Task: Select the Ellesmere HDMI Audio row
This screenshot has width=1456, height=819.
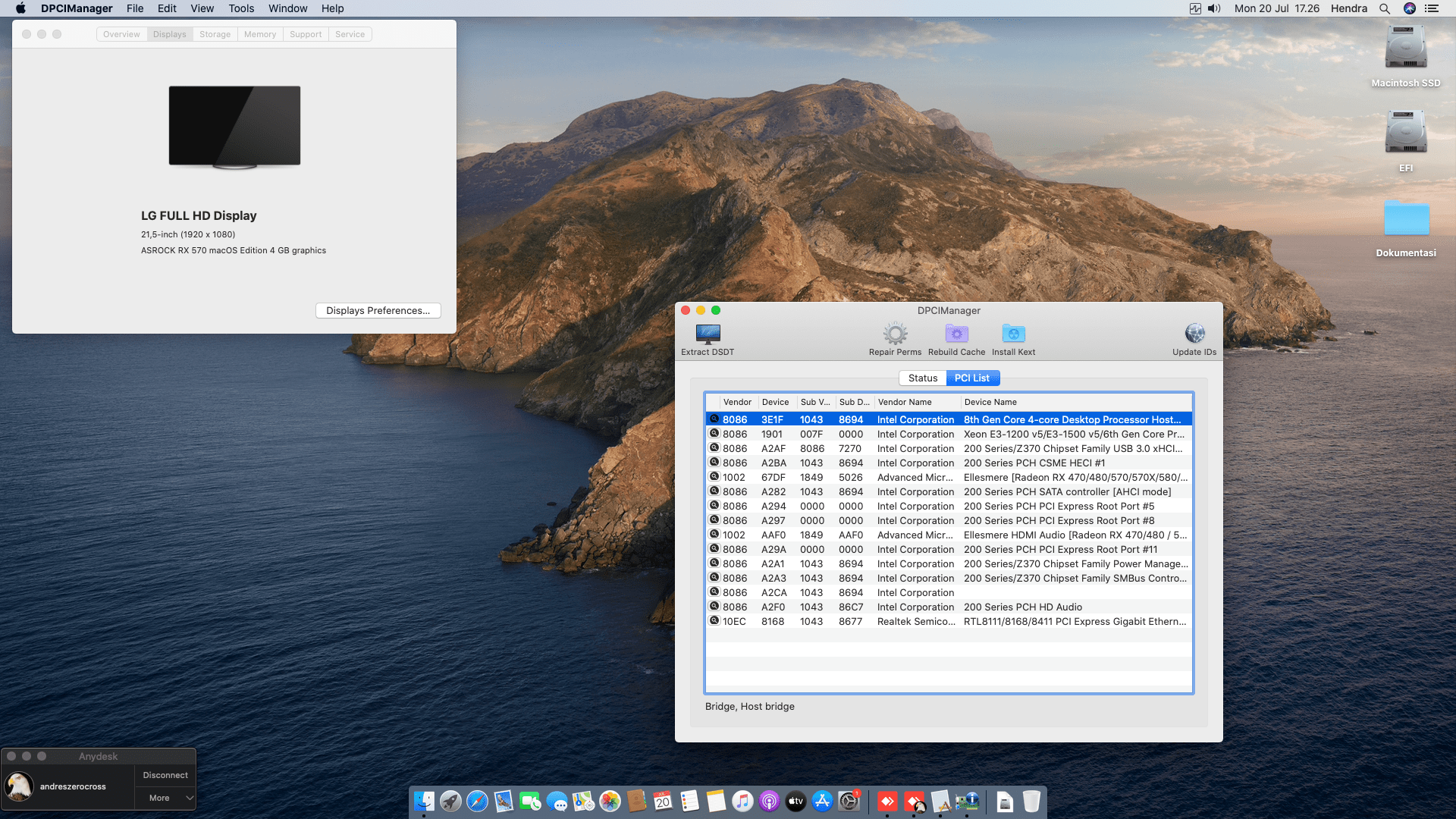Action: click(949, 535)
